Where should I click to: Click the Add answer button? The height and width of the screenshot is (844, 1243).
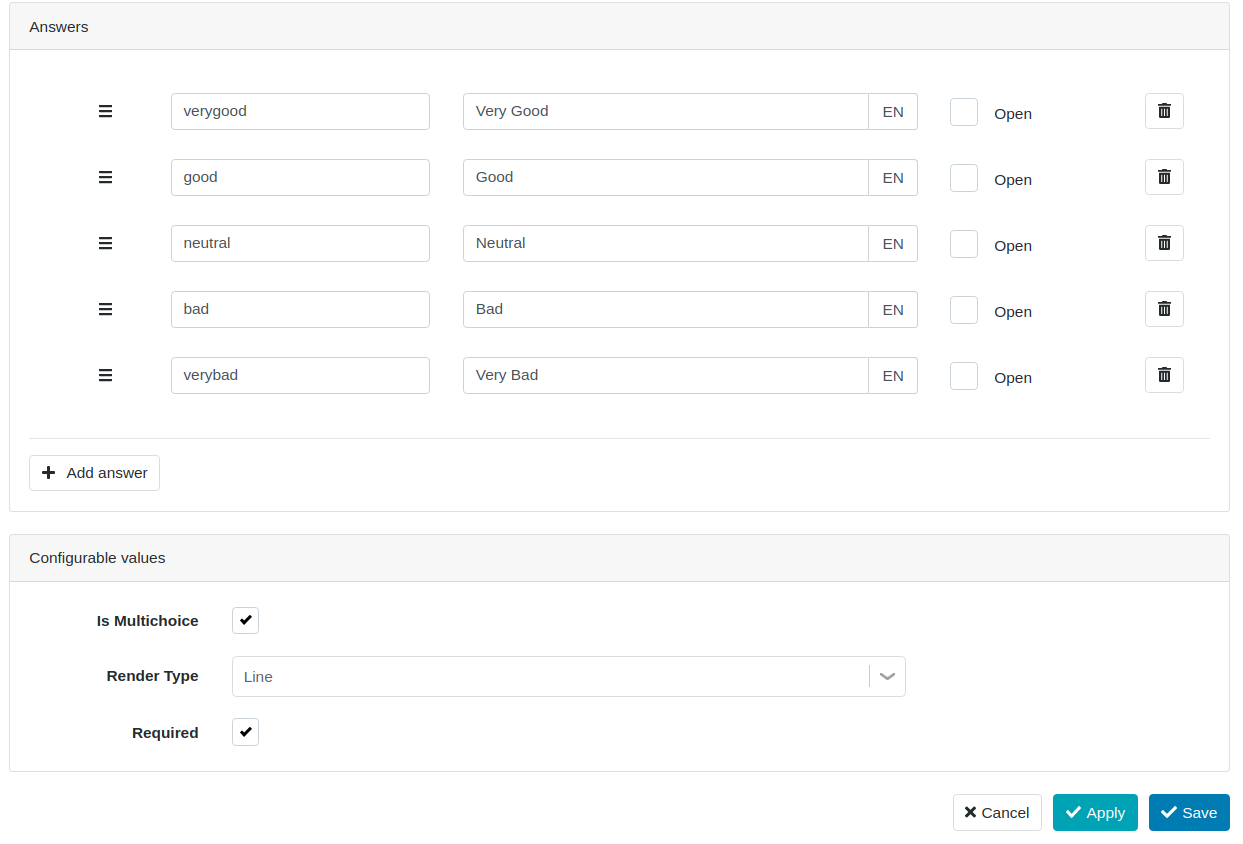[94, 473]
